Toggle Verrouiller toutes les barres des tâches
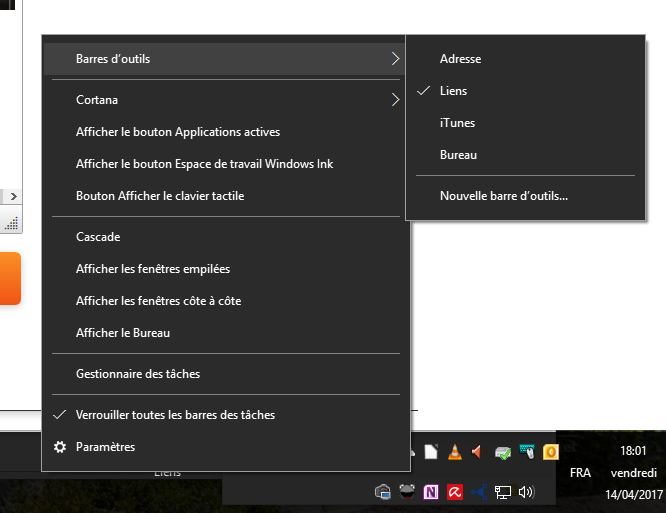 175,415
